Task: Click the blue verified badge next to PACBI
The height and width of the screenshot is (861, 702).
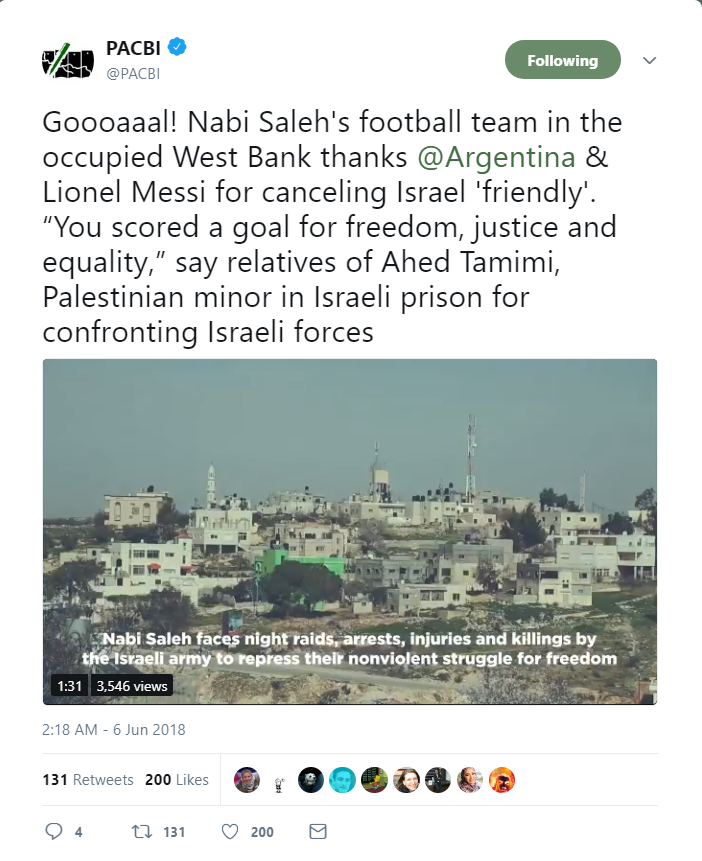Action: 178,47
